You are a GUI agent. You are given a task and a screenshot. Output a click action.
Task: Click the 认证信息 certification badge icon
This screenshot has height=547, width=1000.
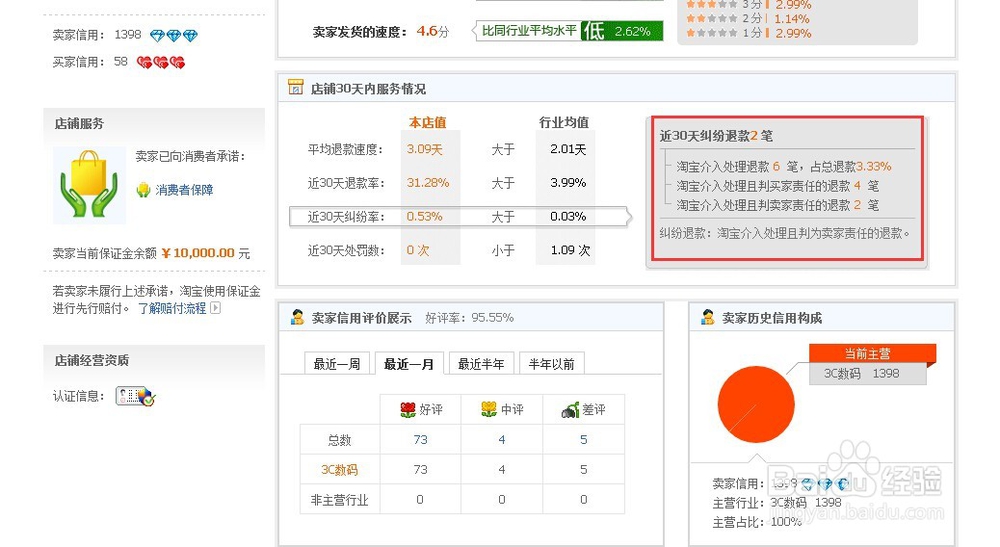(135, 396)
